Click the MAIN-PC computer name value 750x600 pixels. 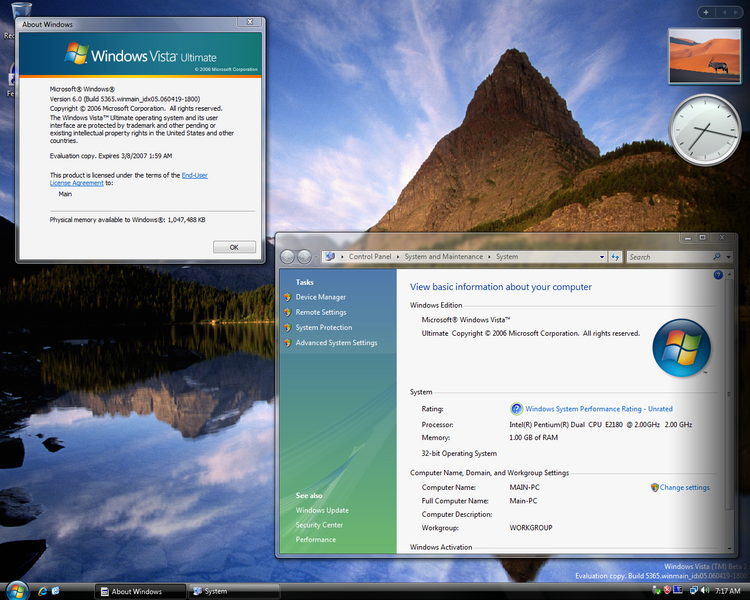pos(524,488)
